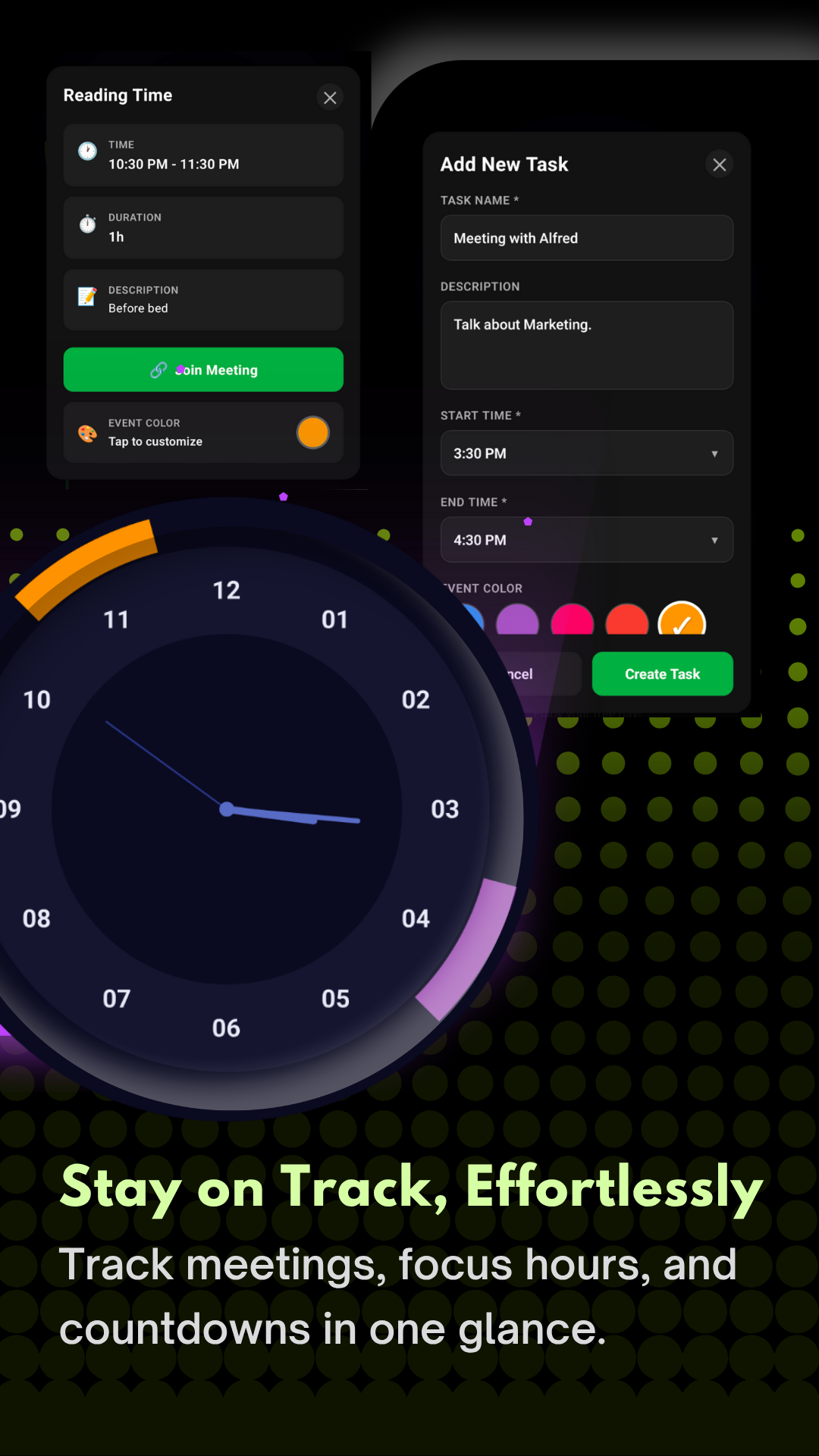Click the 04 on the clock face
The height and width of the screenshot is (1456, 819).
416,919
